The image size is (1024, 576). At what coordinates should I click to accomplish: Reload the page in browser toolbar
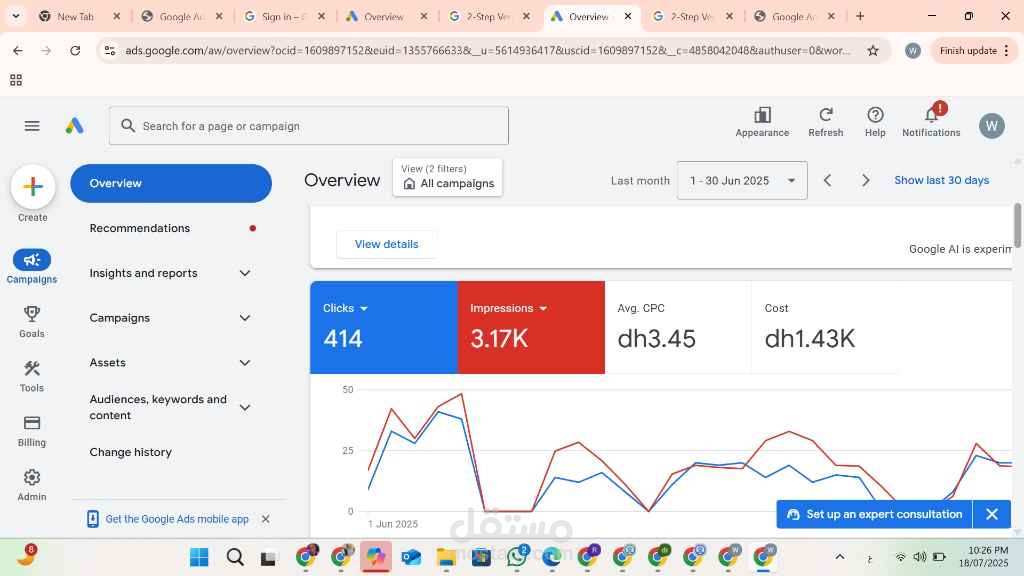75,50
